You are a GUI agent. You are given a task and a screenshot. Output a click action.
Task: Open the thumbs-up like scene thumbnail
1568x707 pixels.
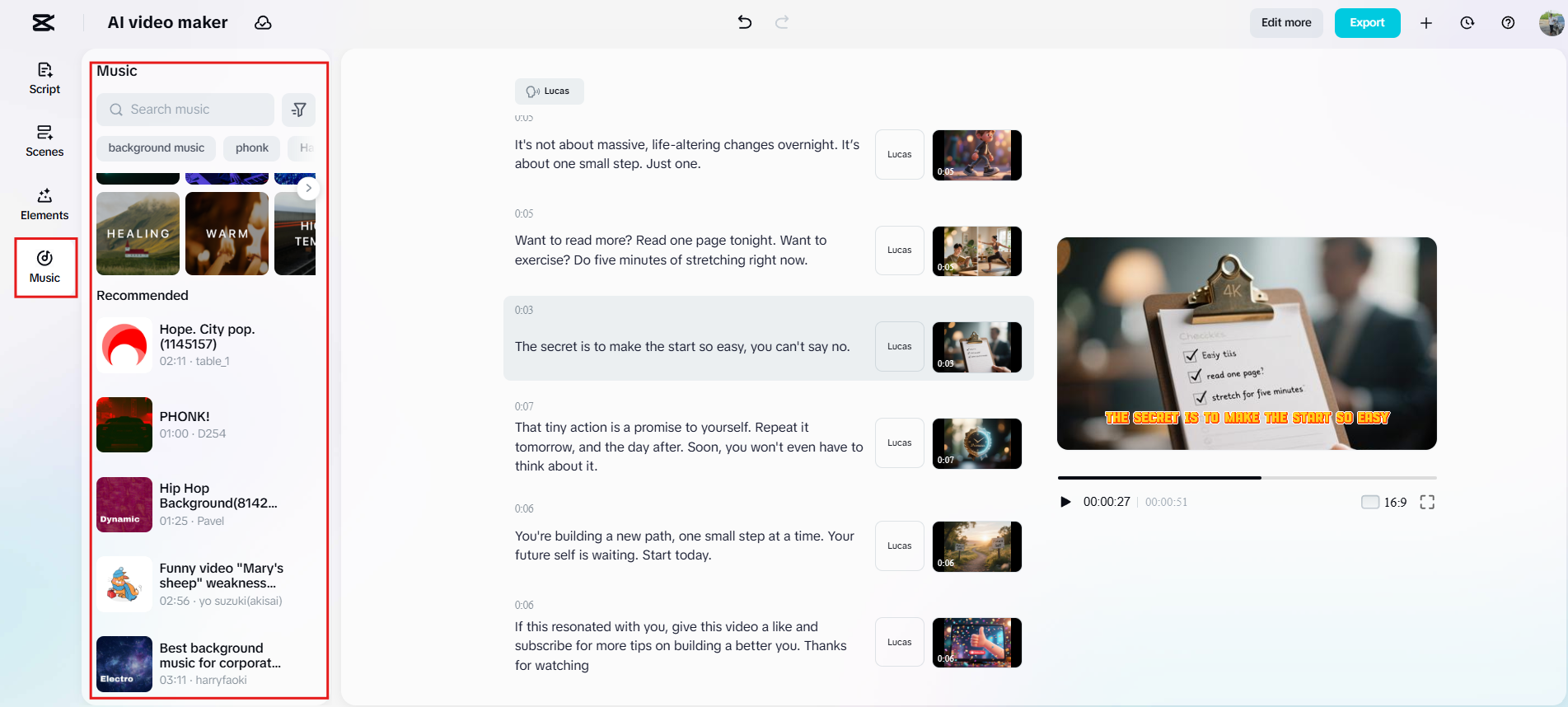pyautogui.click(x=977, y=643)
